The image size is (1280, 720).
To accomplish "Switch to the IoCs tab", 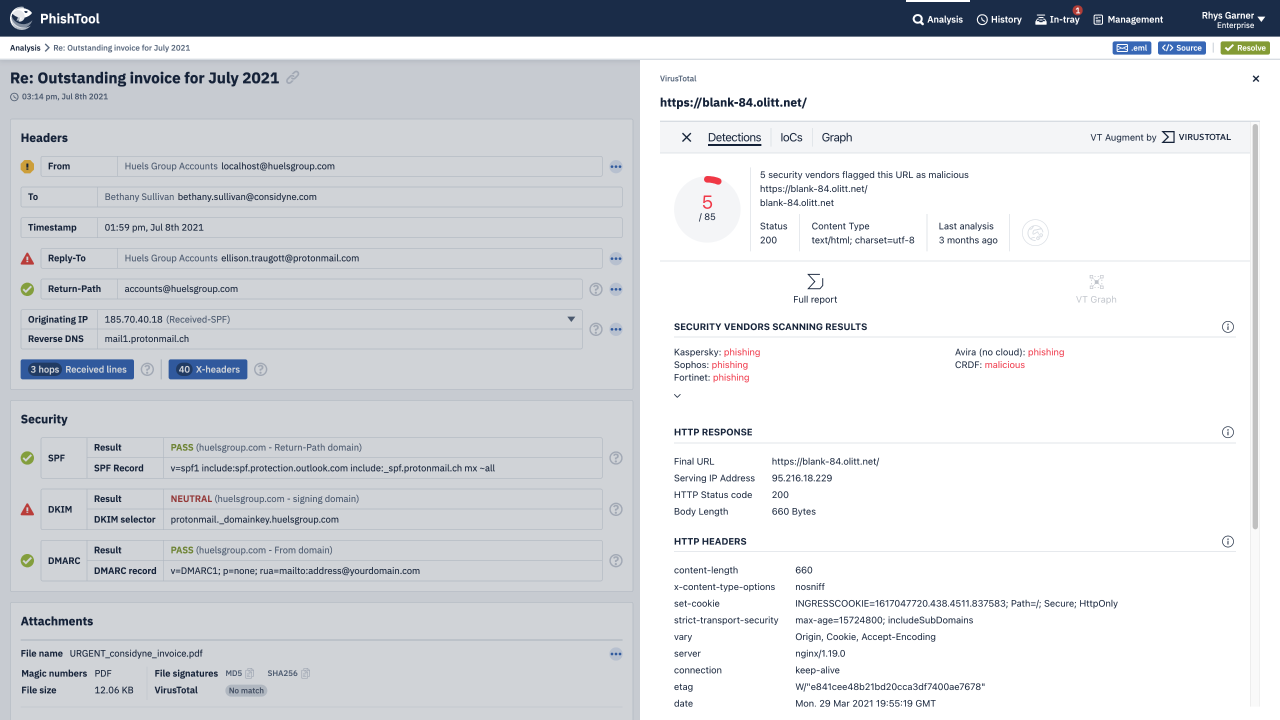I will (791, 138).
